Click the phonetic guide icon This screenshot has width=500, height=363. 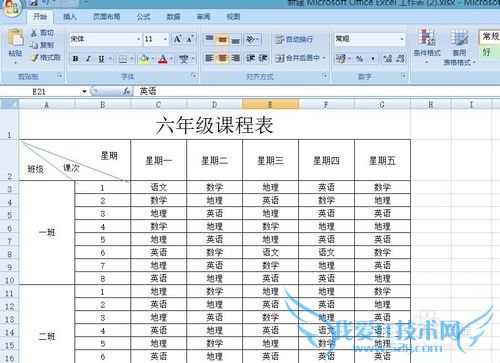click(184, 59)
